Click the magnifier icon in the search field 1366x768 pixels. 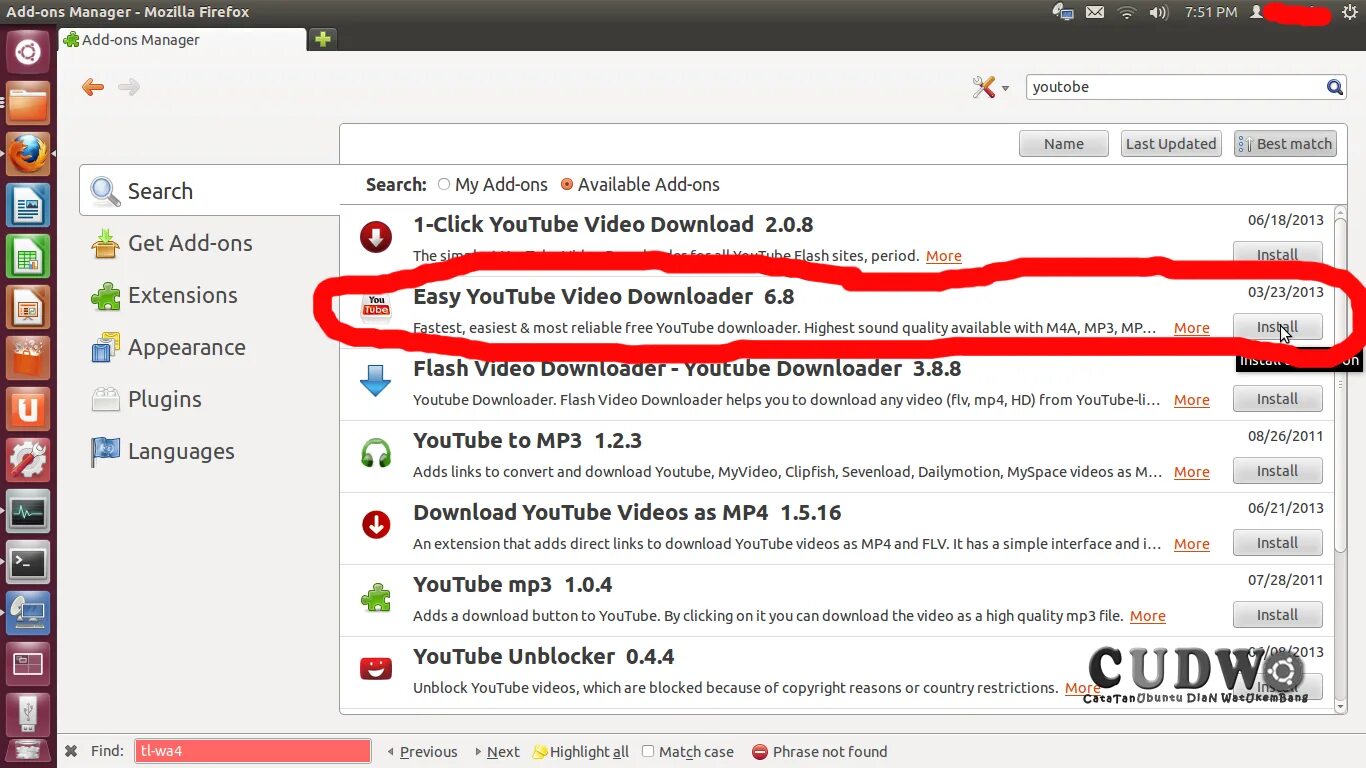coord(1335,87)
